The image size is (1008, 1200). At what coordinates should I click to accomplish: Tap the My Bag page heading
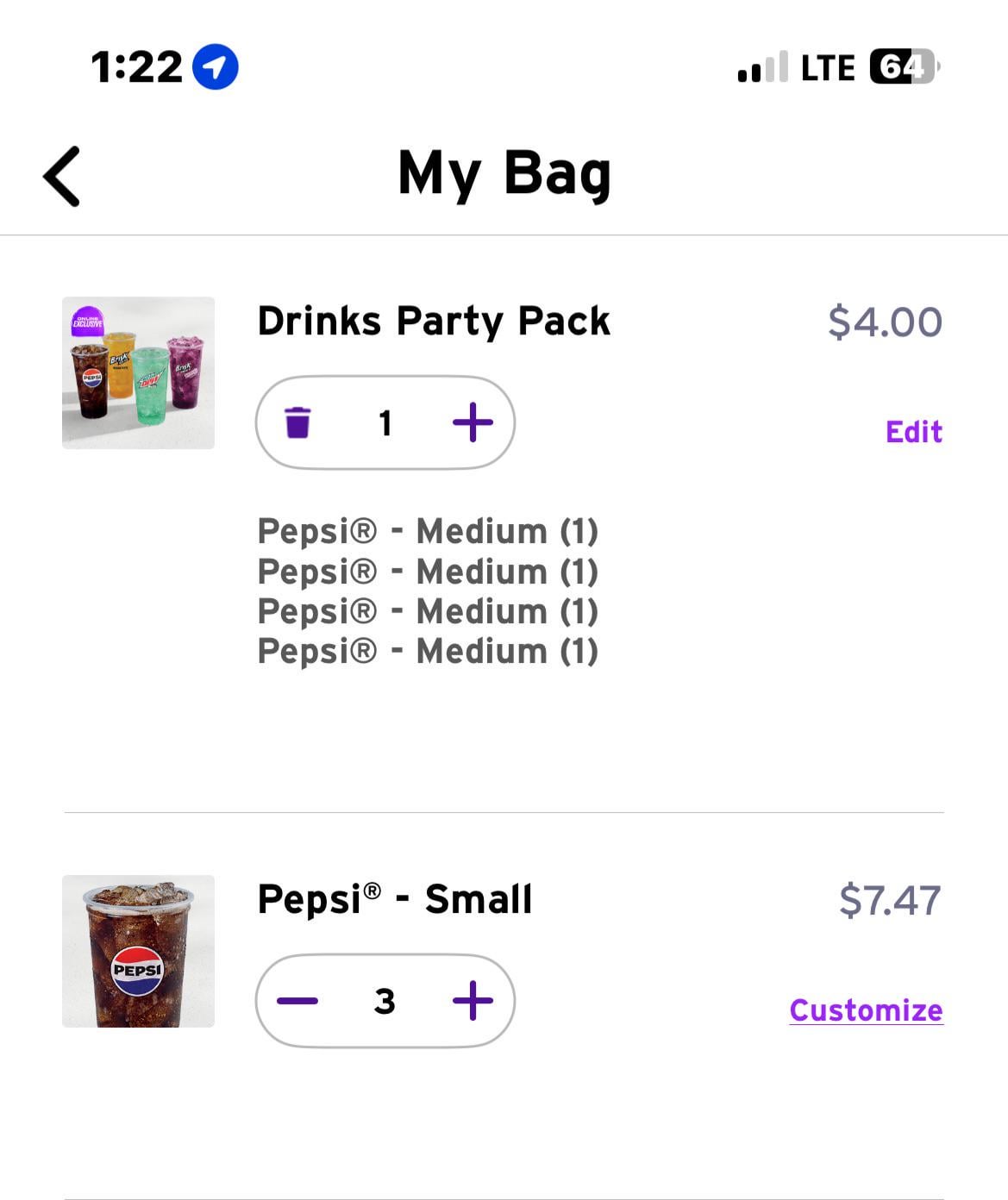point(504,173)
